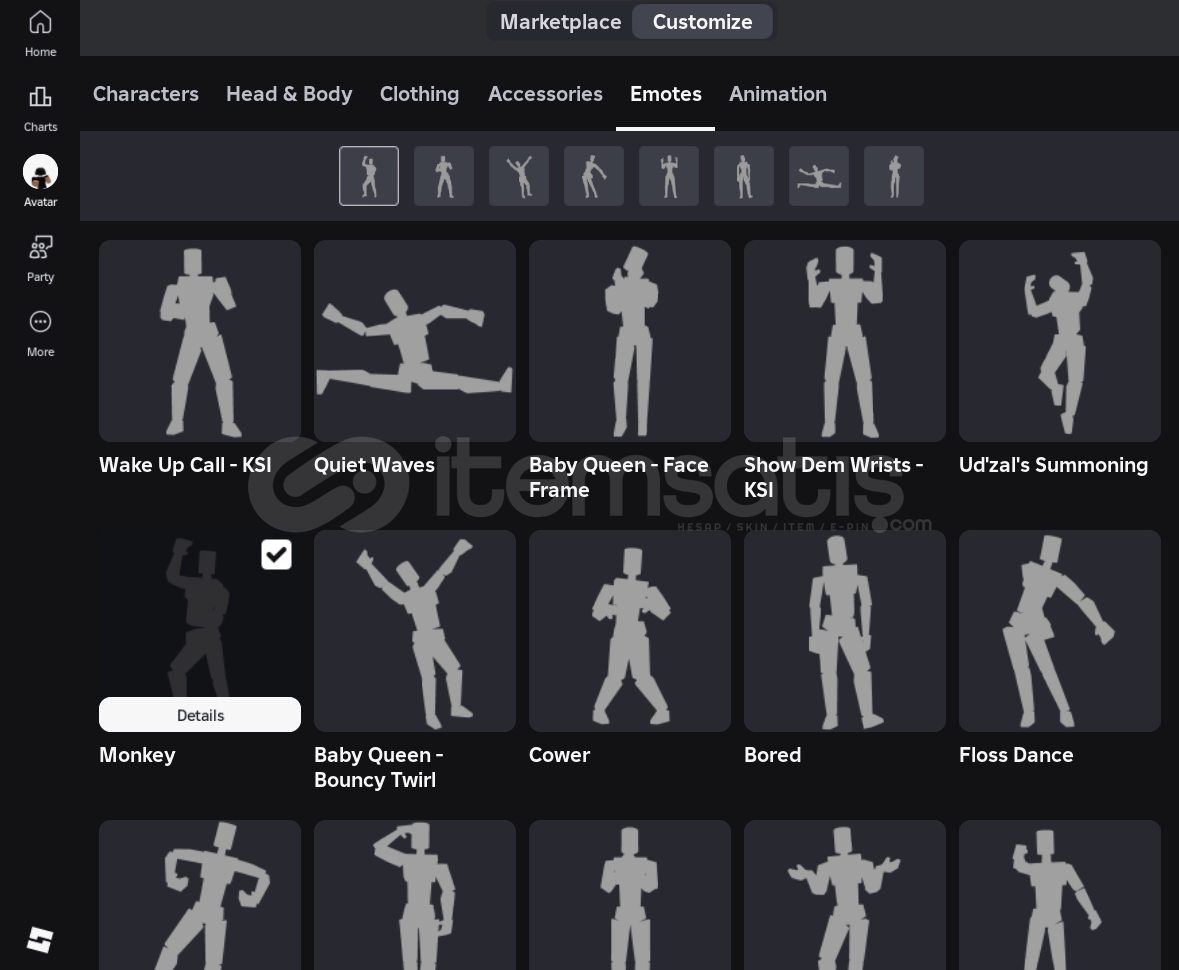This screenshot has height=970, width=1179.
Task: Switch to the Customize tab
Action: click(x=702, y=22)
